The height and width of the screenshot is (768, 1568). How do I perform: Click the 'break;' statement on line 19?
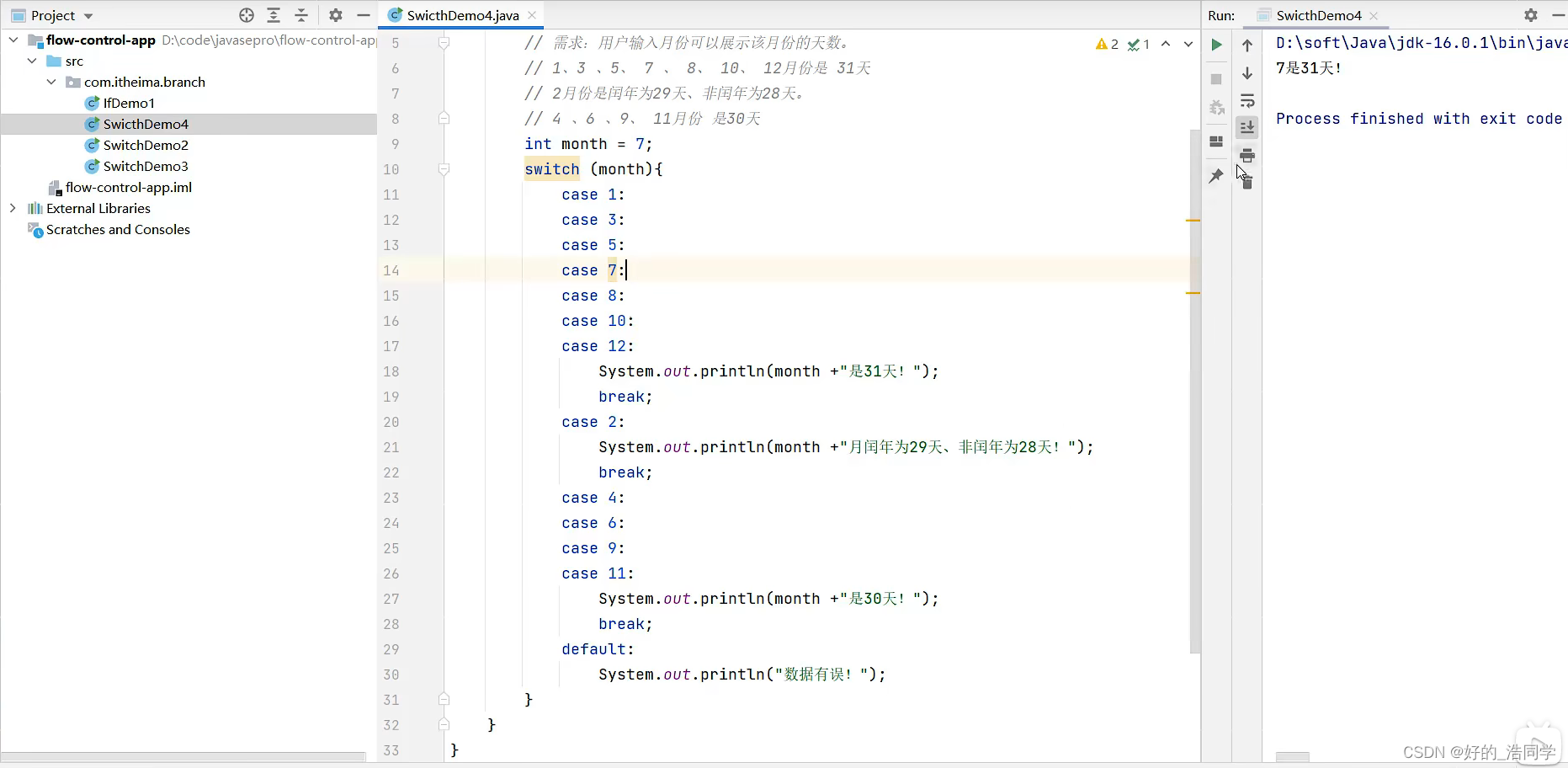pos(625,397)
